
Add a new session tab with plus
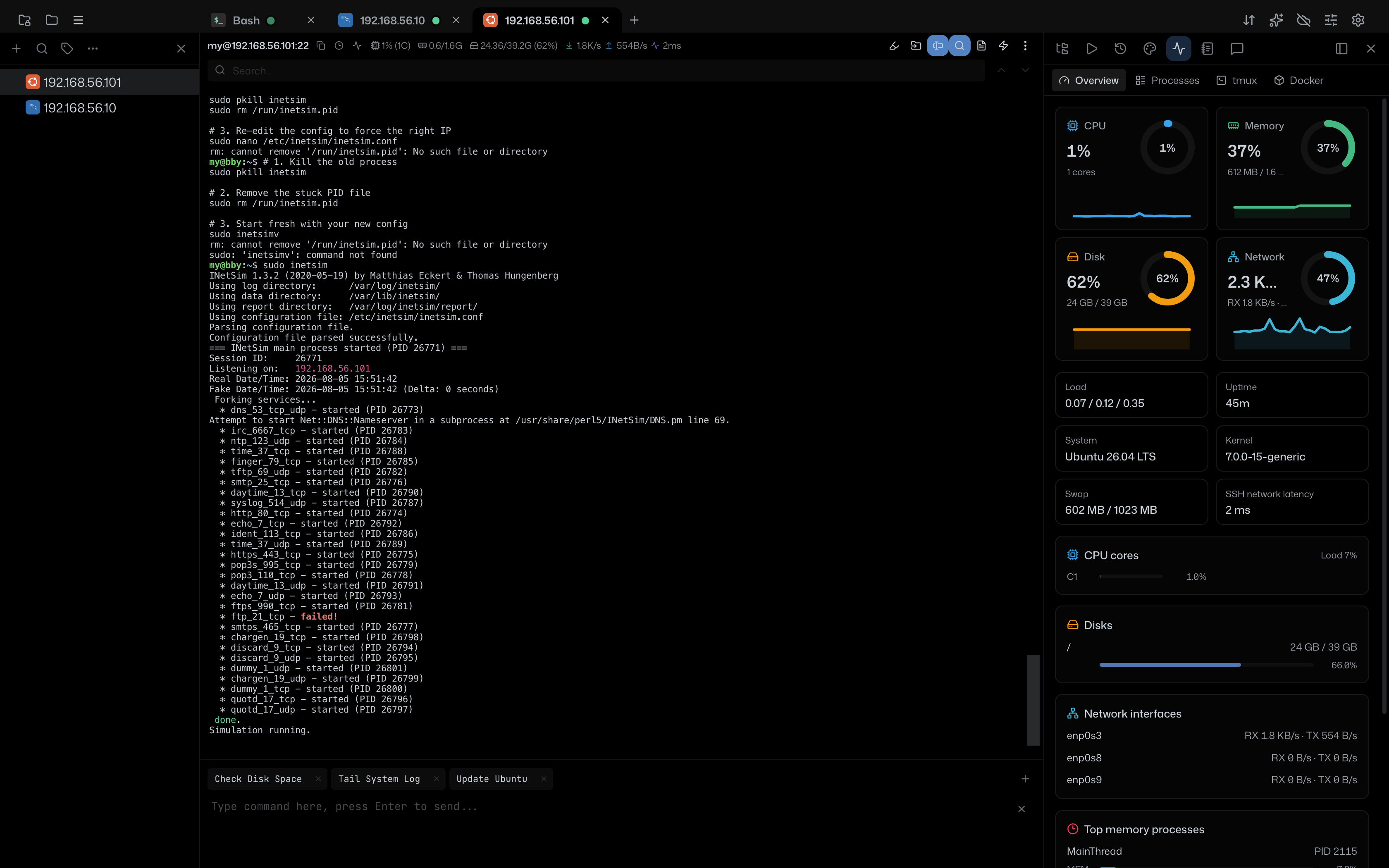pos(634,20)
